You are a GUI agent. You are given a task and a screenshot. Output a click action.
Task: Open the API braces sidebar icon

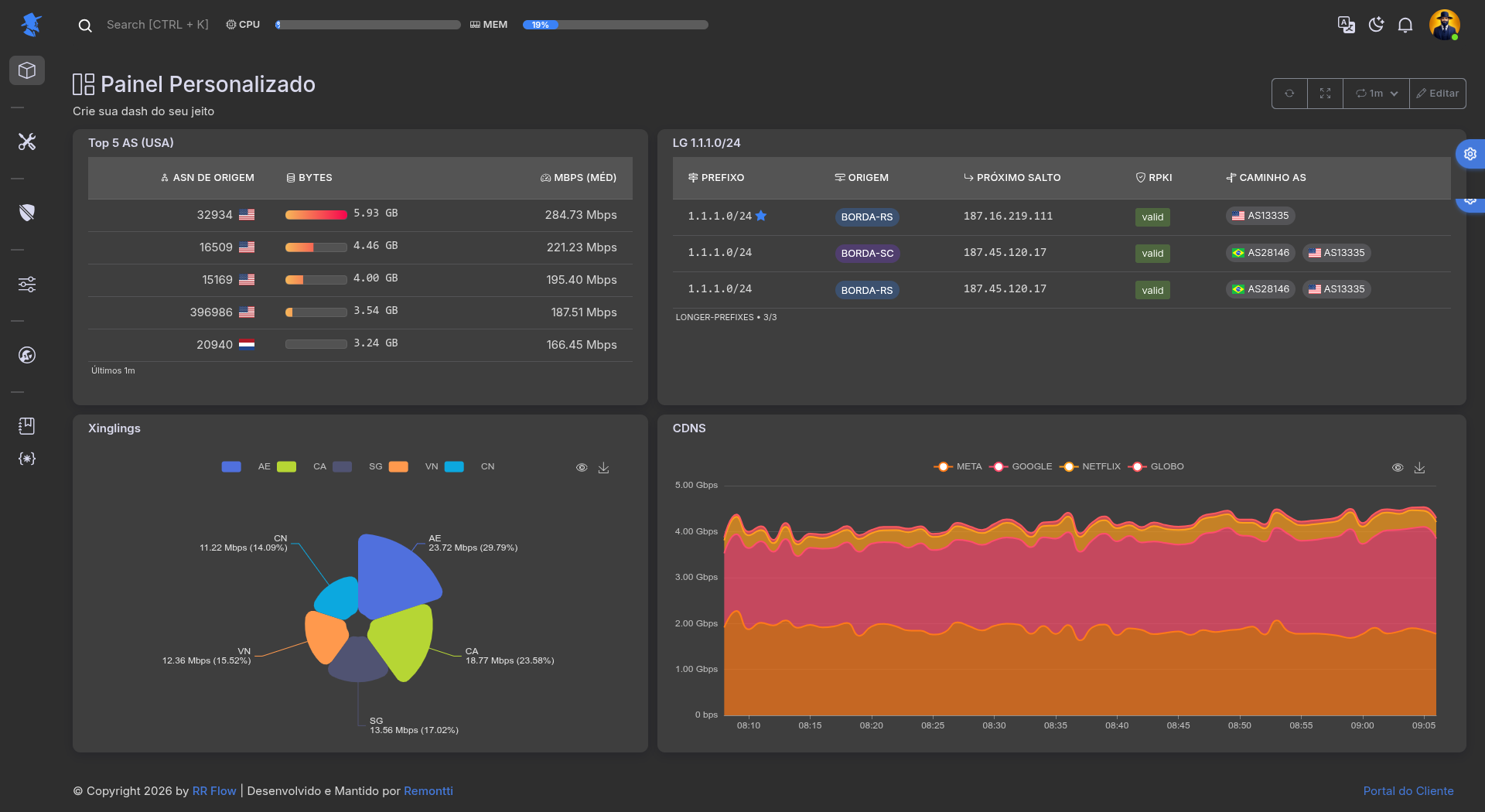(x=27, y=459)
